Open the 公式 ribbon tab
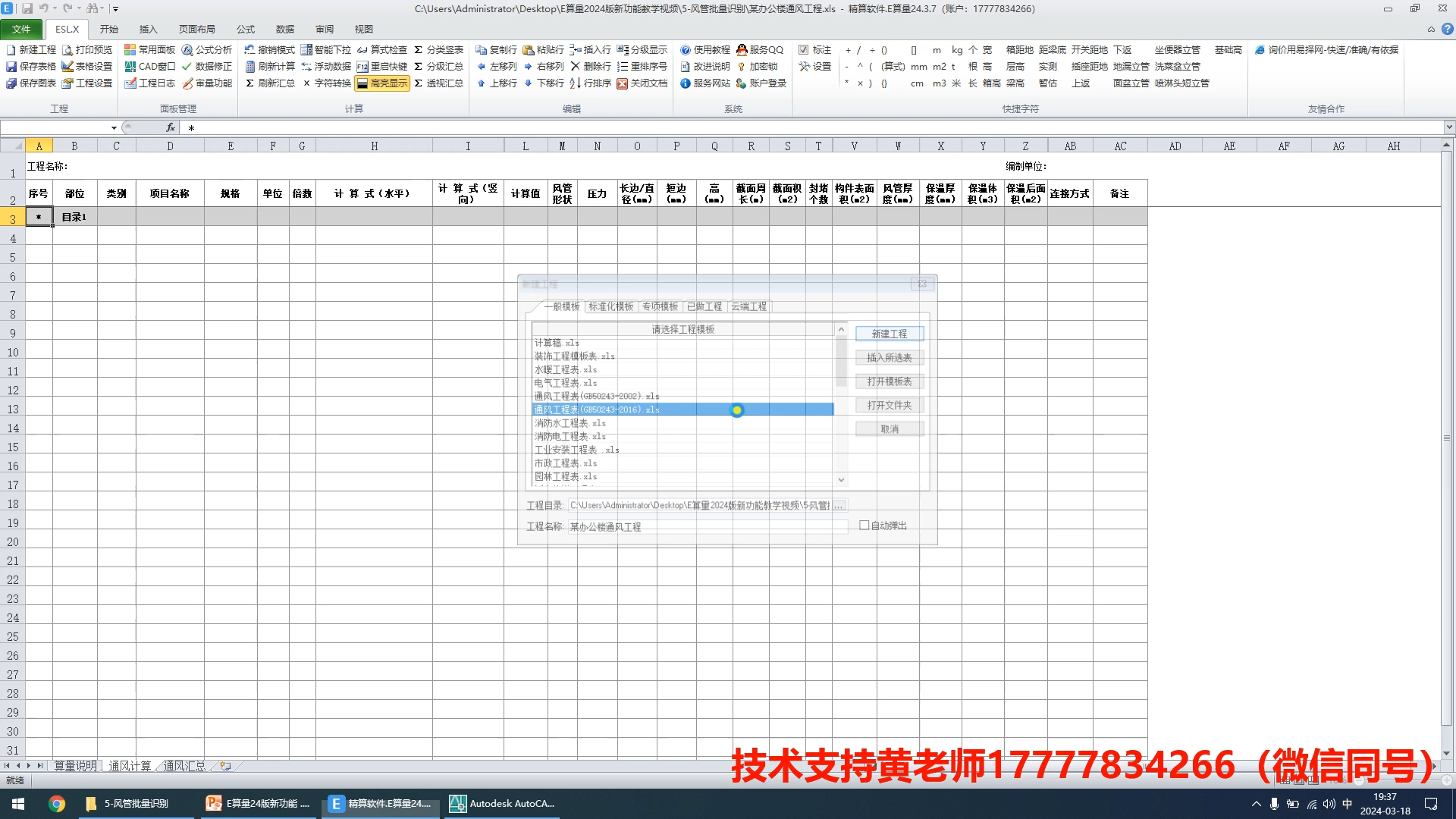1456x819 pixels. 246,30
